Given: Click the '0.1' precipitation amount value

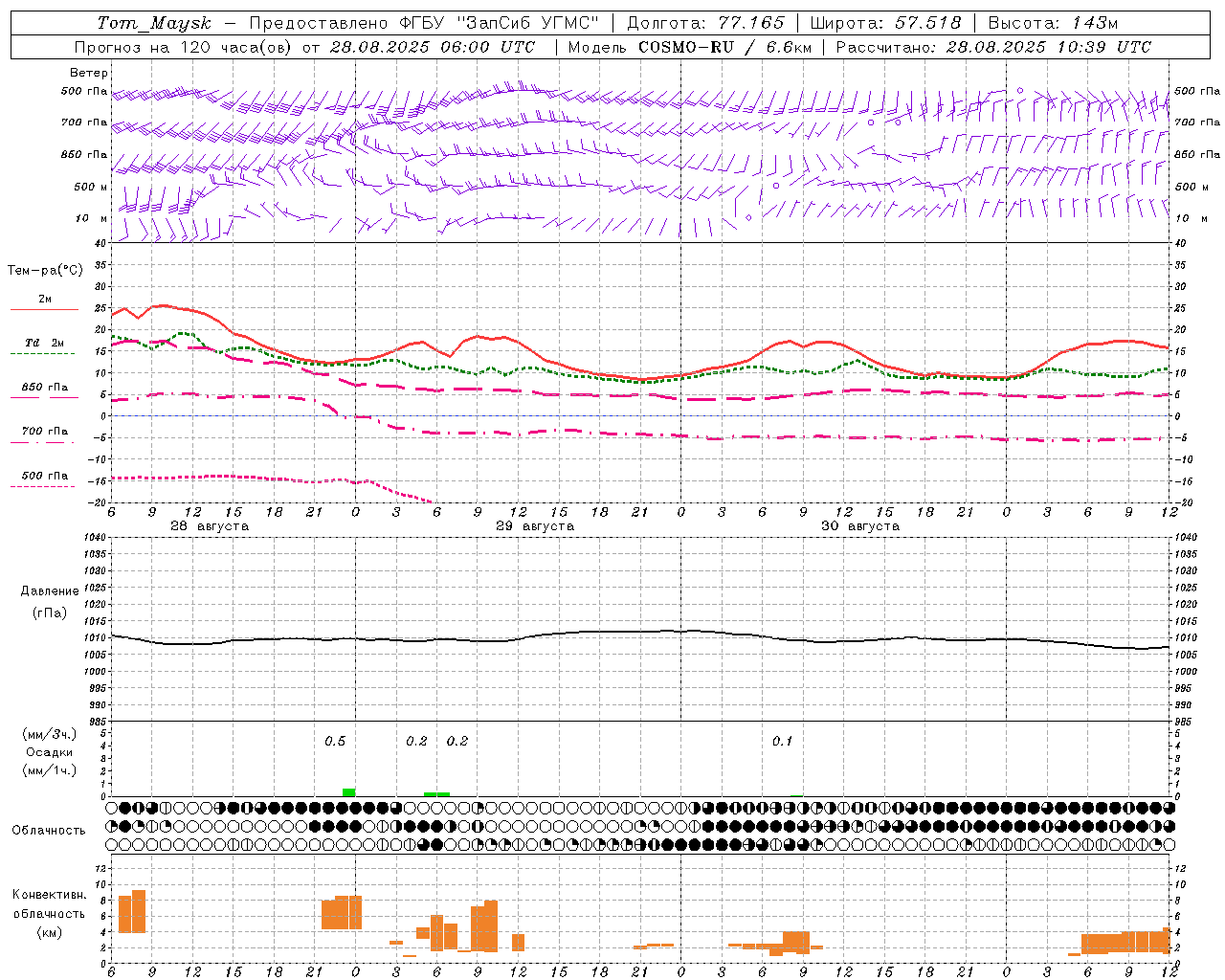Looking at the screenshot, I should [x=783, y=742].
